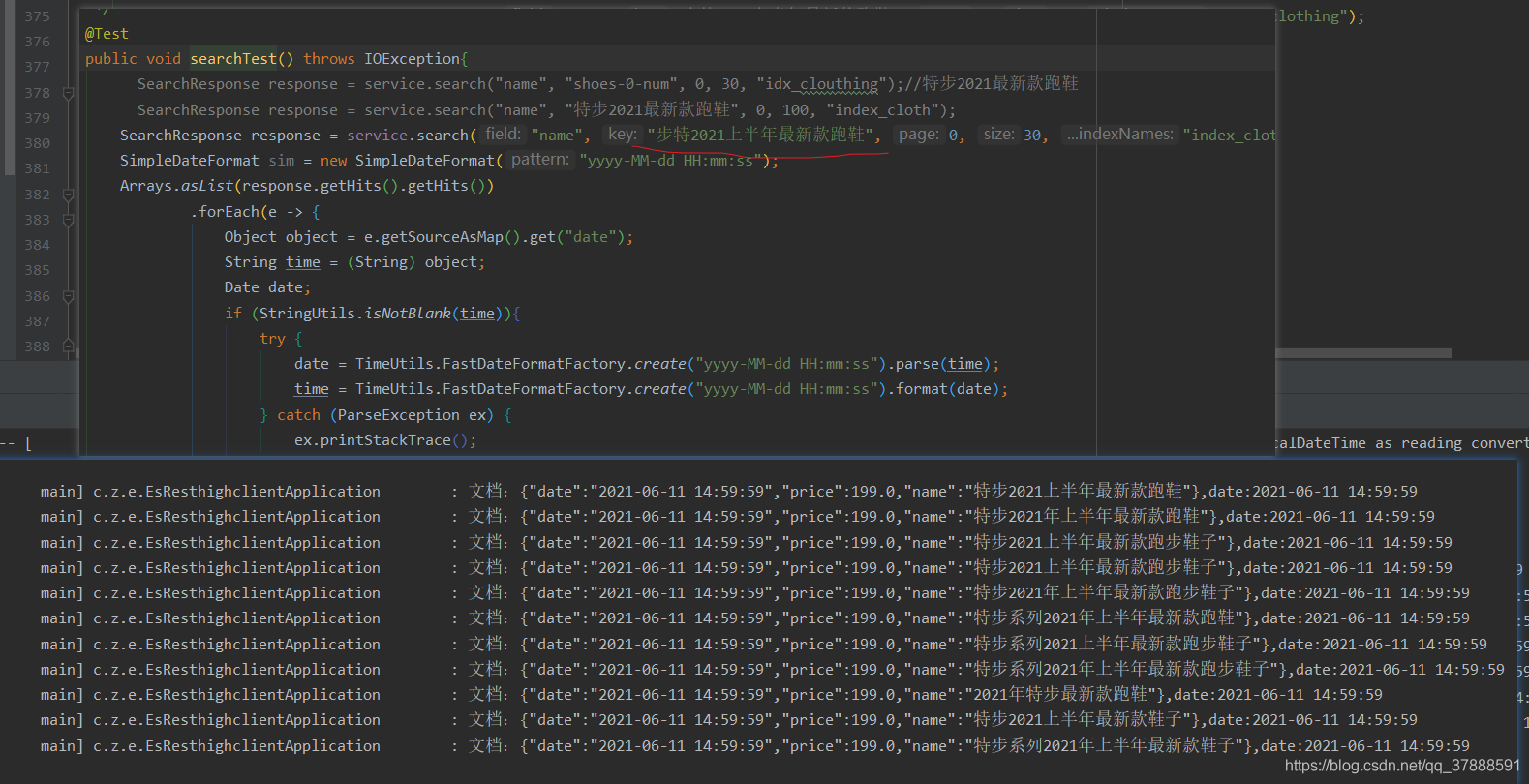
Task: Click the "field:" parameter hint
Action: [504, 135]
